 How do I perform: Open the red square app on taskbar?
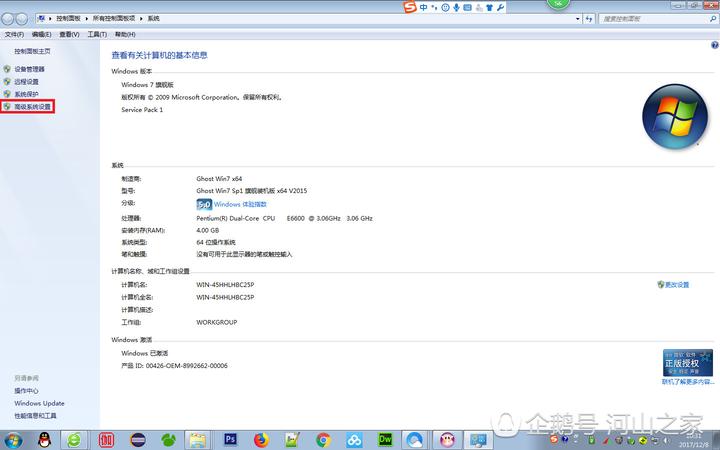pos(106,440)
